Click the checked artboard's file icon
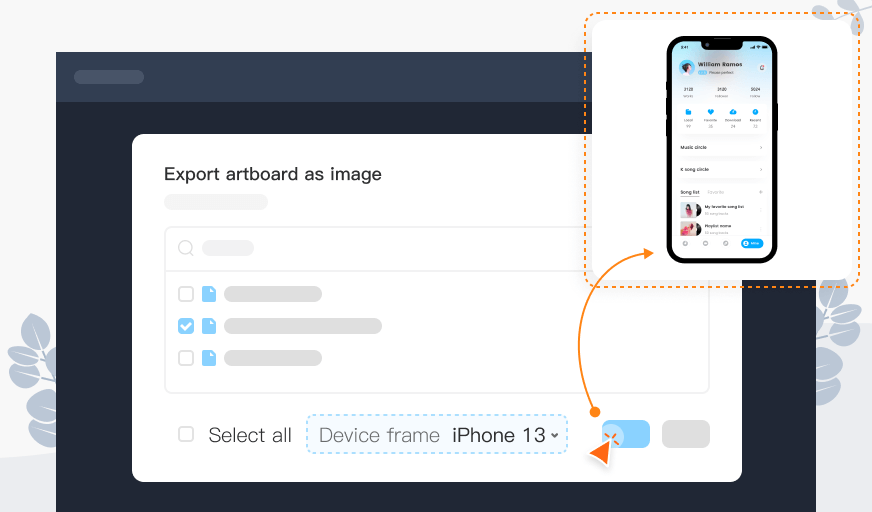Viewport: 872px width, 512px height. [x=209, y=326]
